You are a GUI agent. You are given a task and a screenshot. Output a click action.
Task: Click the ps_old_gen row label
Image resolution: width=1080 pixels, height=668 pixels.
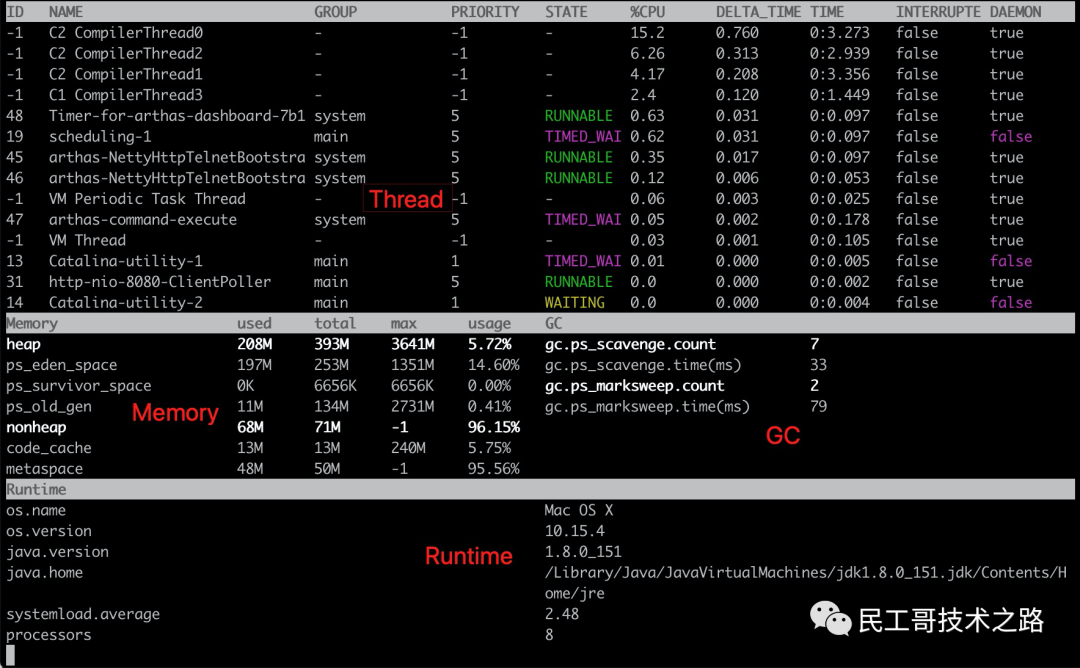coord(49,406)
